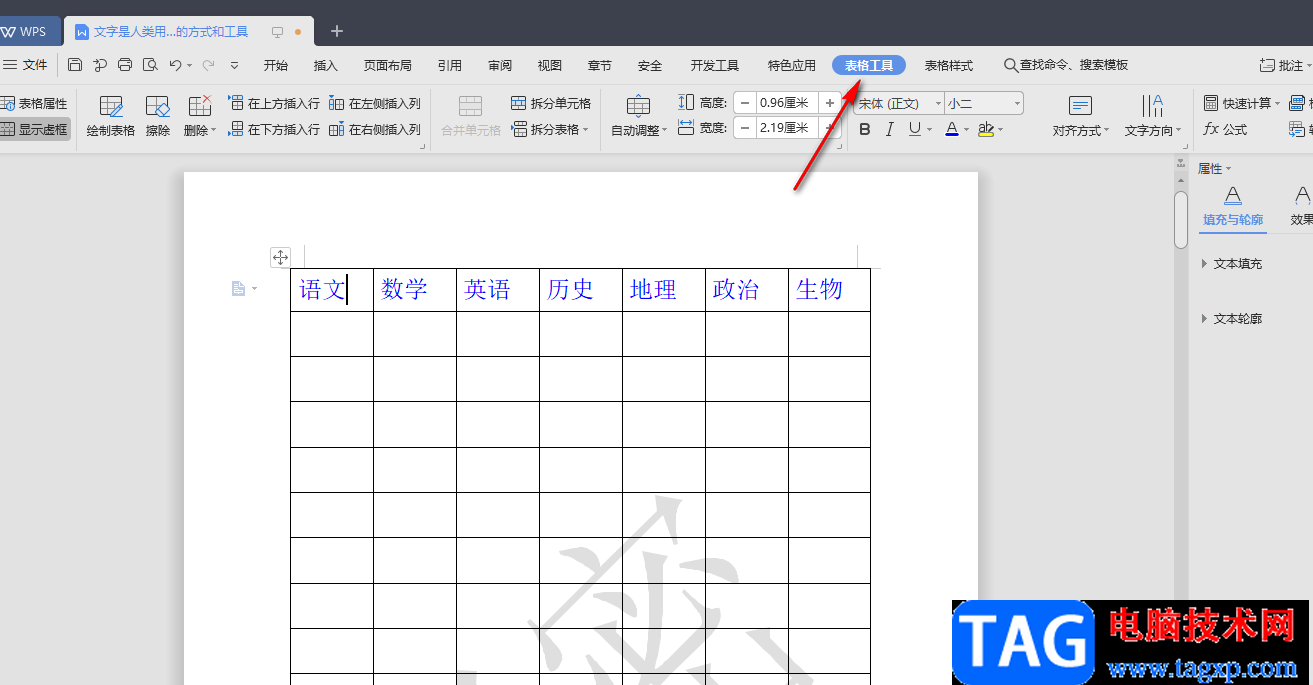Click the Print icon in quick toolbar
1313x685 pixels.
pos(125,65)
